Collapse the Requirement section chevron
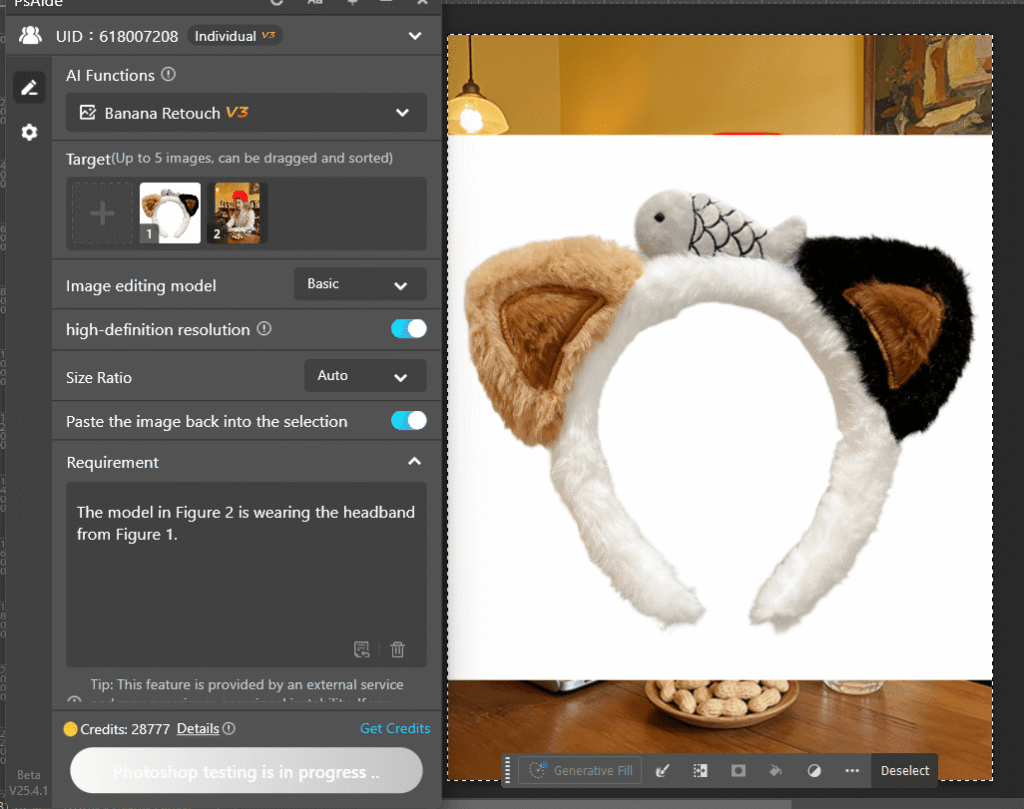Viewport: 1024px width, 809px height. (x=414, y=462)
